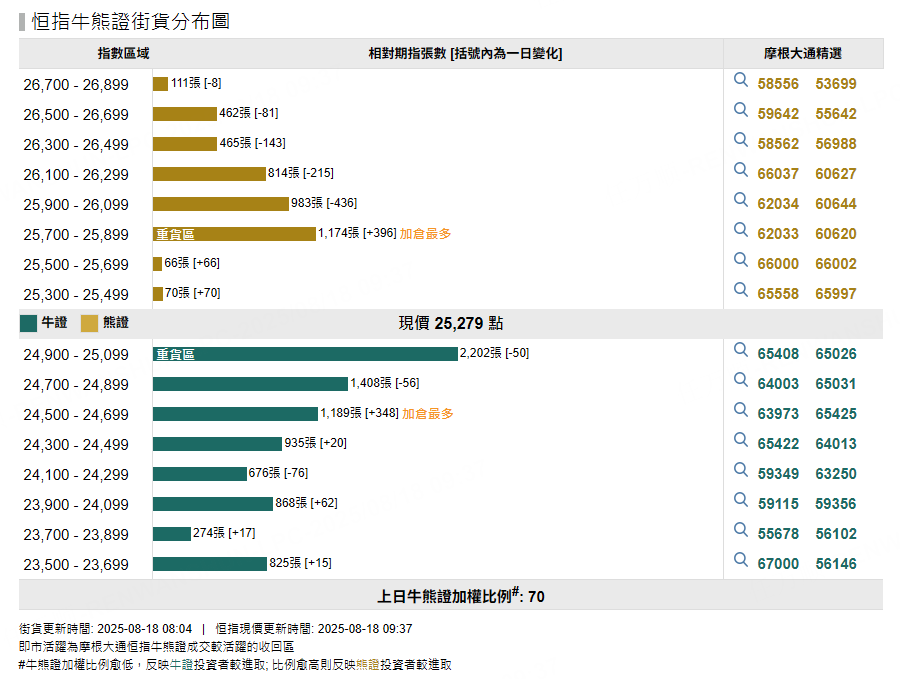Open bear warrant code 65558
900x679 pixels.
coord(778,293)
